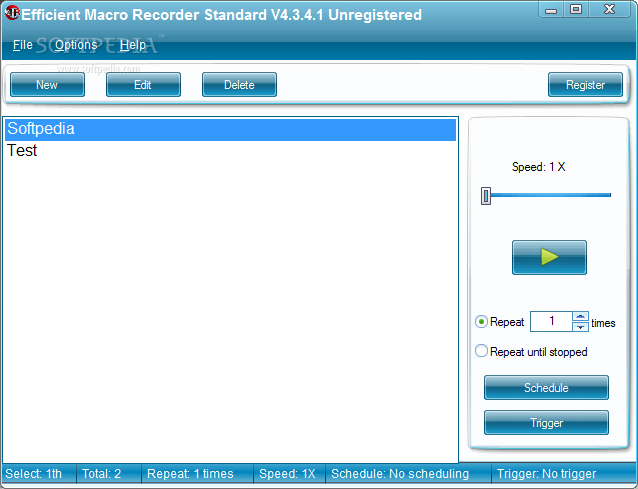Click the app logo in the title bar
Viewport: 638px width, 489px height.
[12, 13]
